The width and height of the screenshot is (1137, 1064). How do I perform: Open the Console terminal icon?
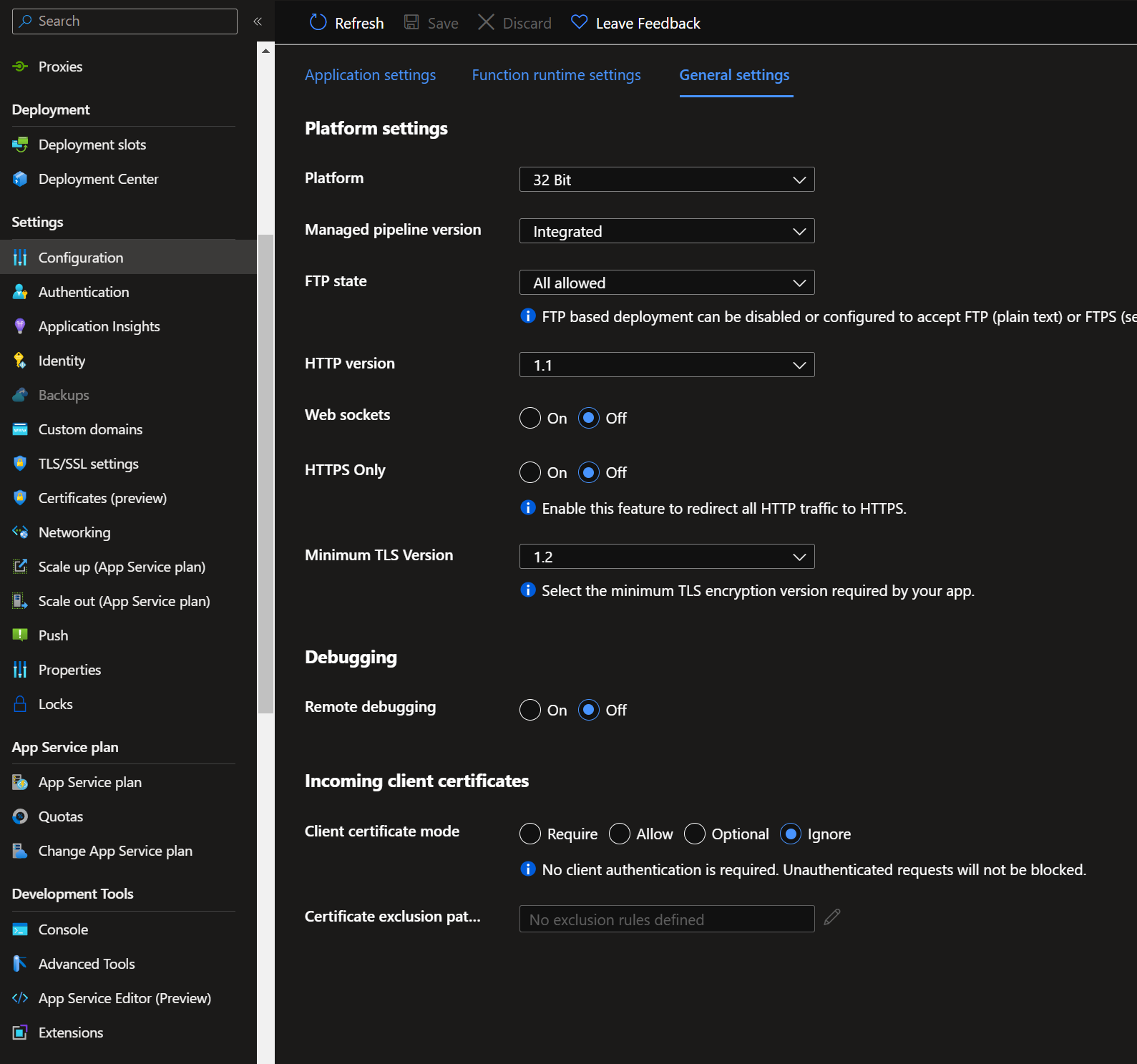pyautogui.click(x=20, y=929)
